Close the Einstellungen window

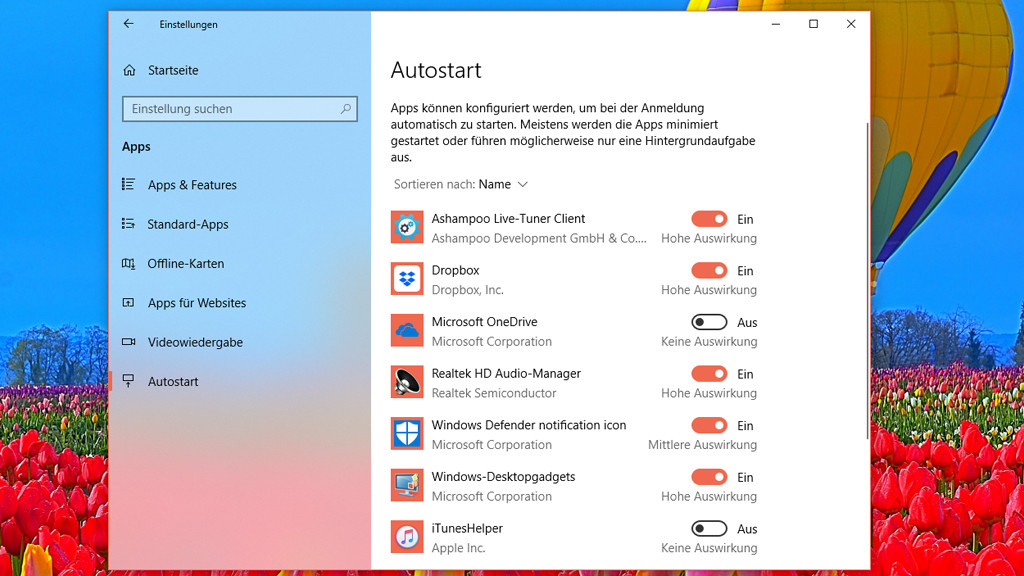click(x=851, y=24)
